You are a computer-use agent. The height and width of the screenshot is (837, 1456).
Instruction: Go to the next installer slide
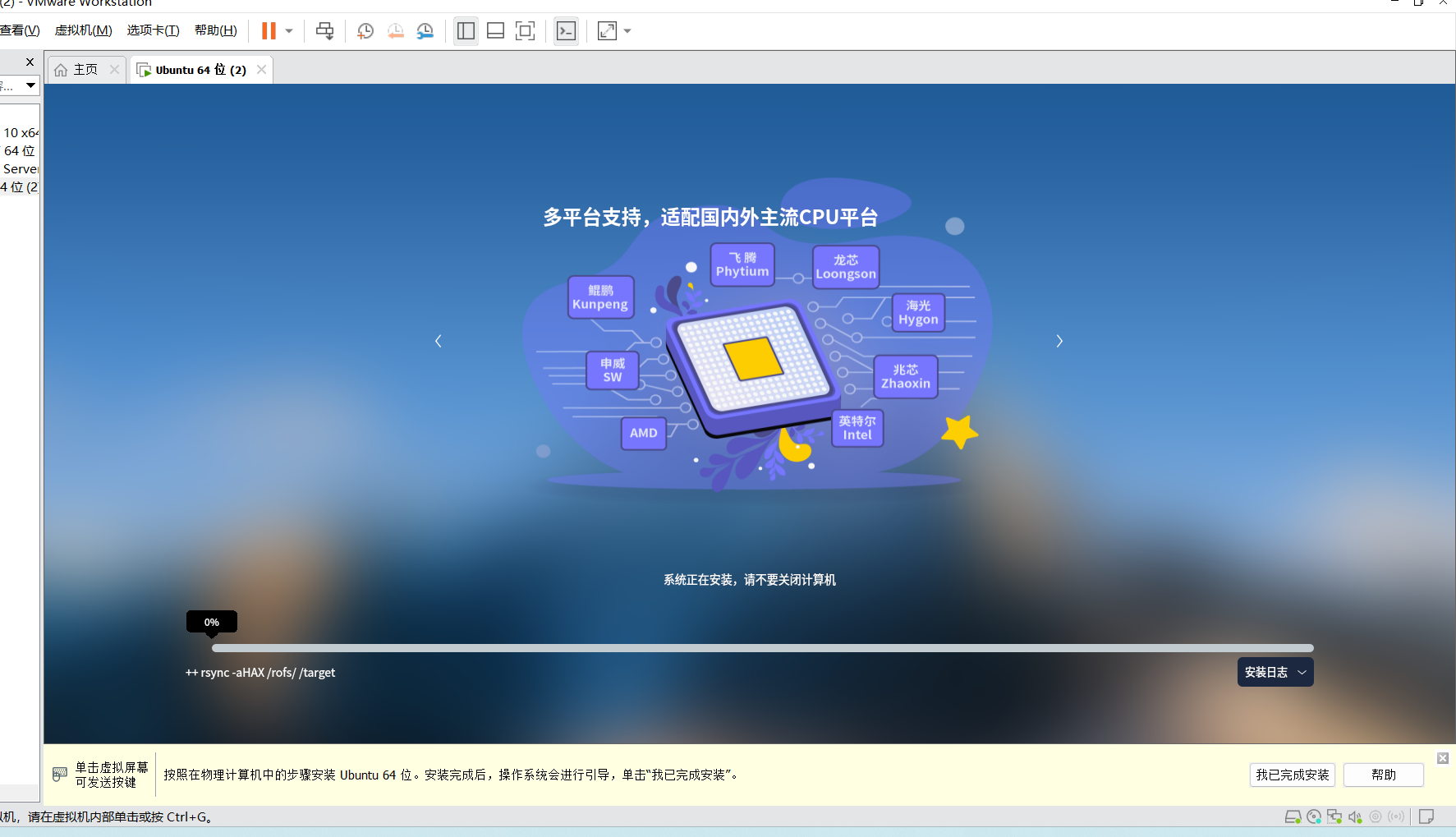tap(1059, 341)
